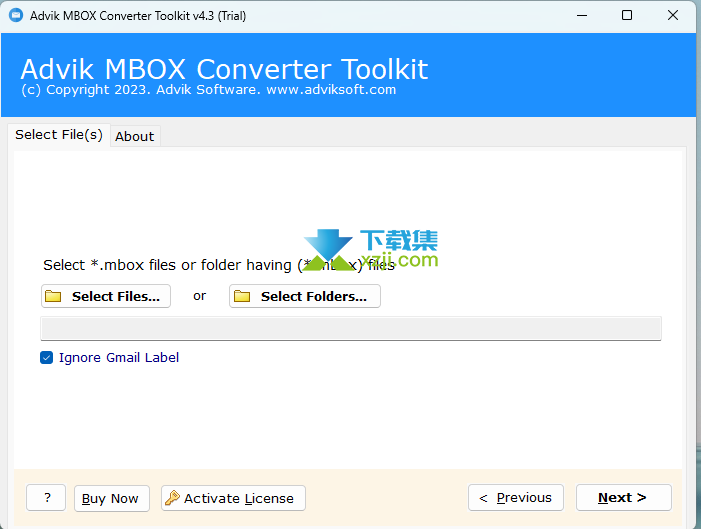701x529 pixels.
Task: Go to the Next step
Action: point(624,497)
